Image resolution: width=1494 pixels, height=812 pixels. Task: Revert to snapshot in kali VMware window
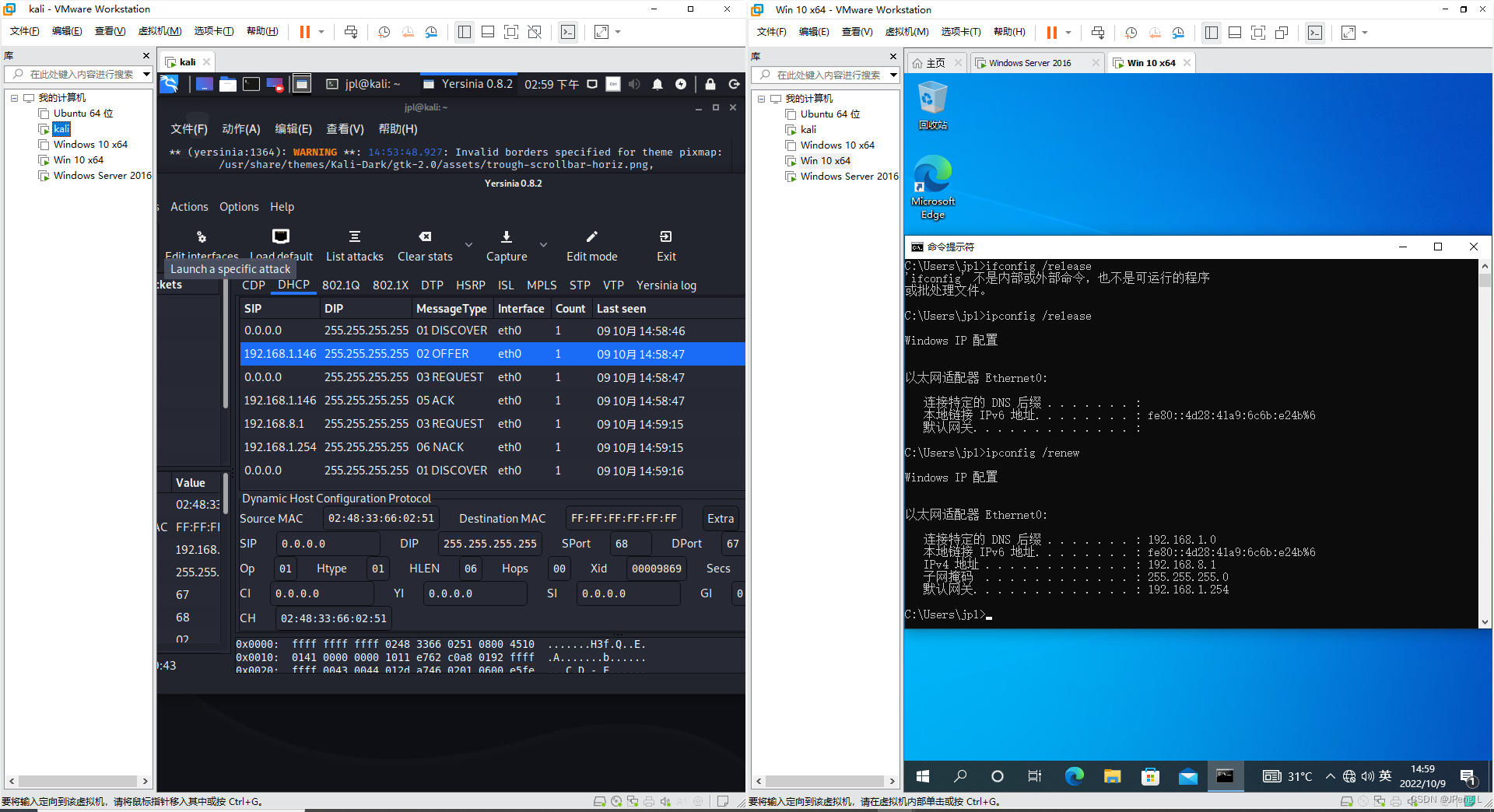pos(408,32)
